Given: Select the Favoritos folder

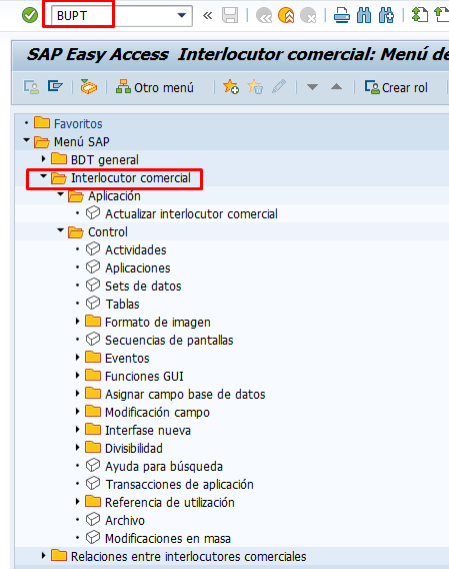Looking at the screenshot, I should click(78, 124).
